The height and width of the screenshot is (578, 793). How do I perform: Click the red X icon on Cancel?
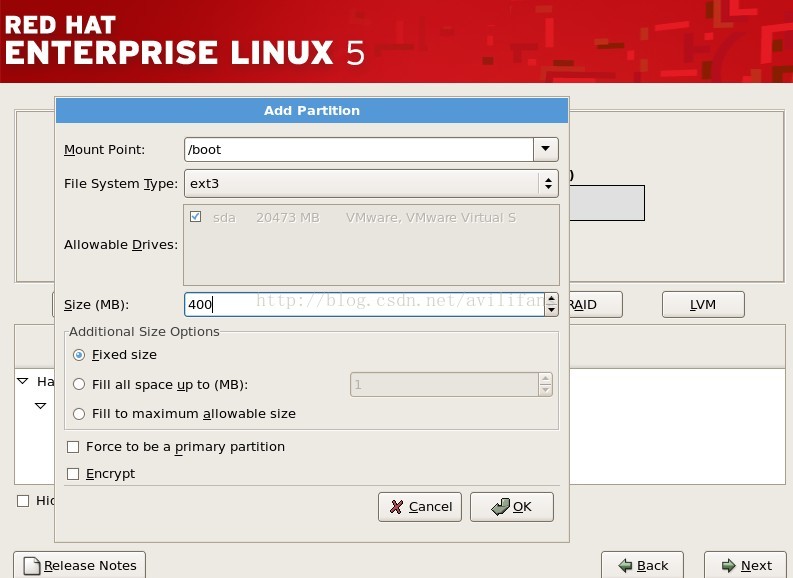coord(396,507)
